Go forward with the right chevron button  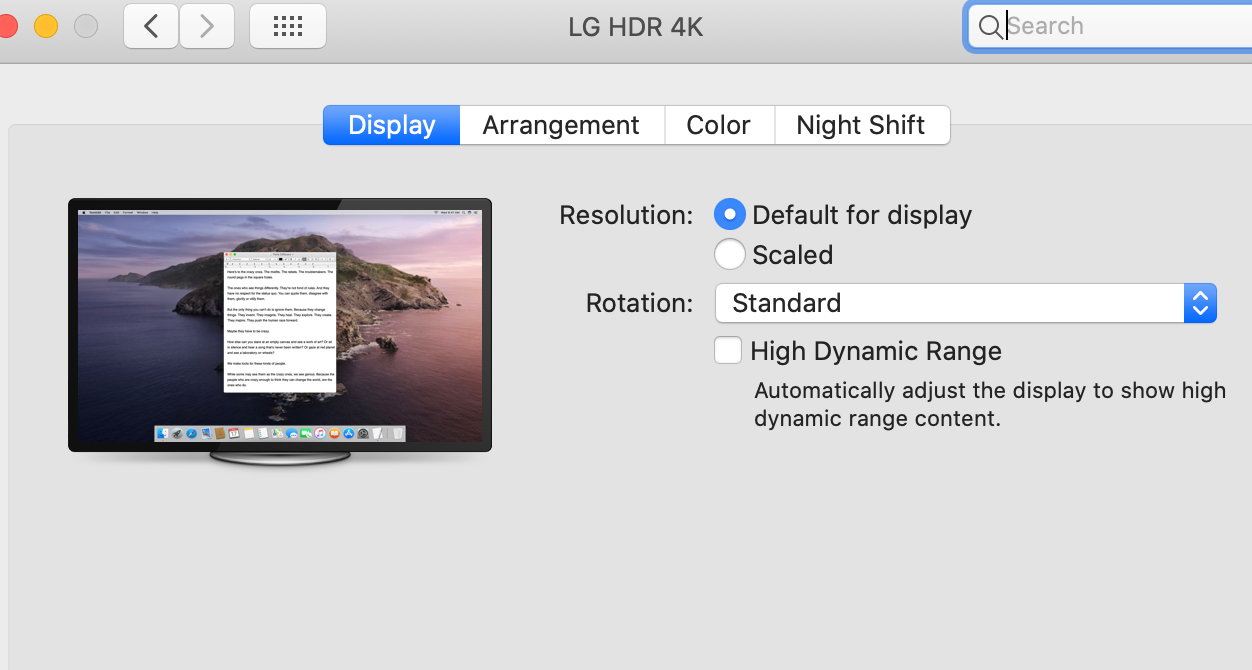pyautogui.click(x=207, y=26)
